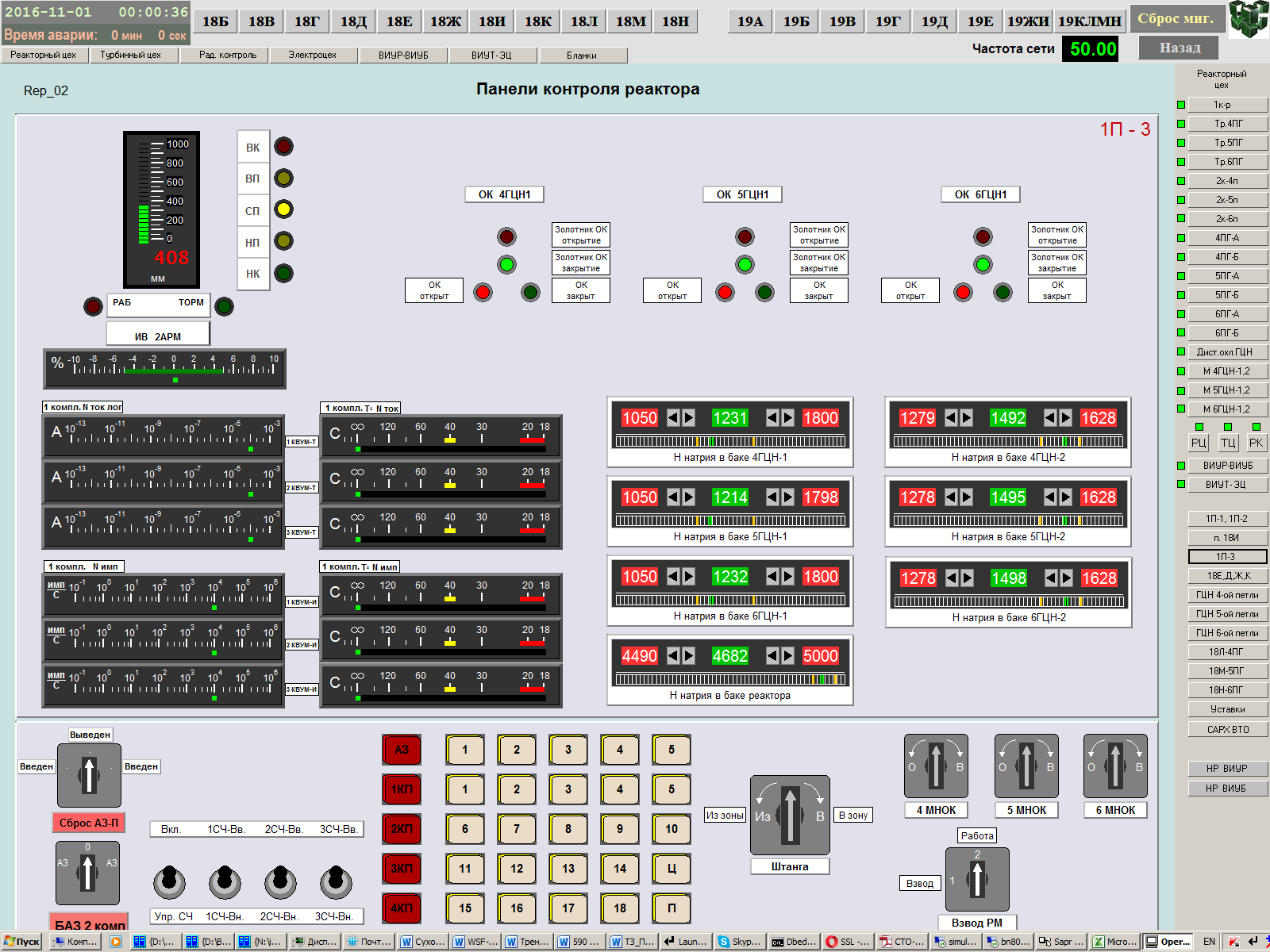Click dark green lamp beside ОК закрыт for 6ГЦН1
This screenshot has width=1270, height=952.
(x=1003, y=292)
